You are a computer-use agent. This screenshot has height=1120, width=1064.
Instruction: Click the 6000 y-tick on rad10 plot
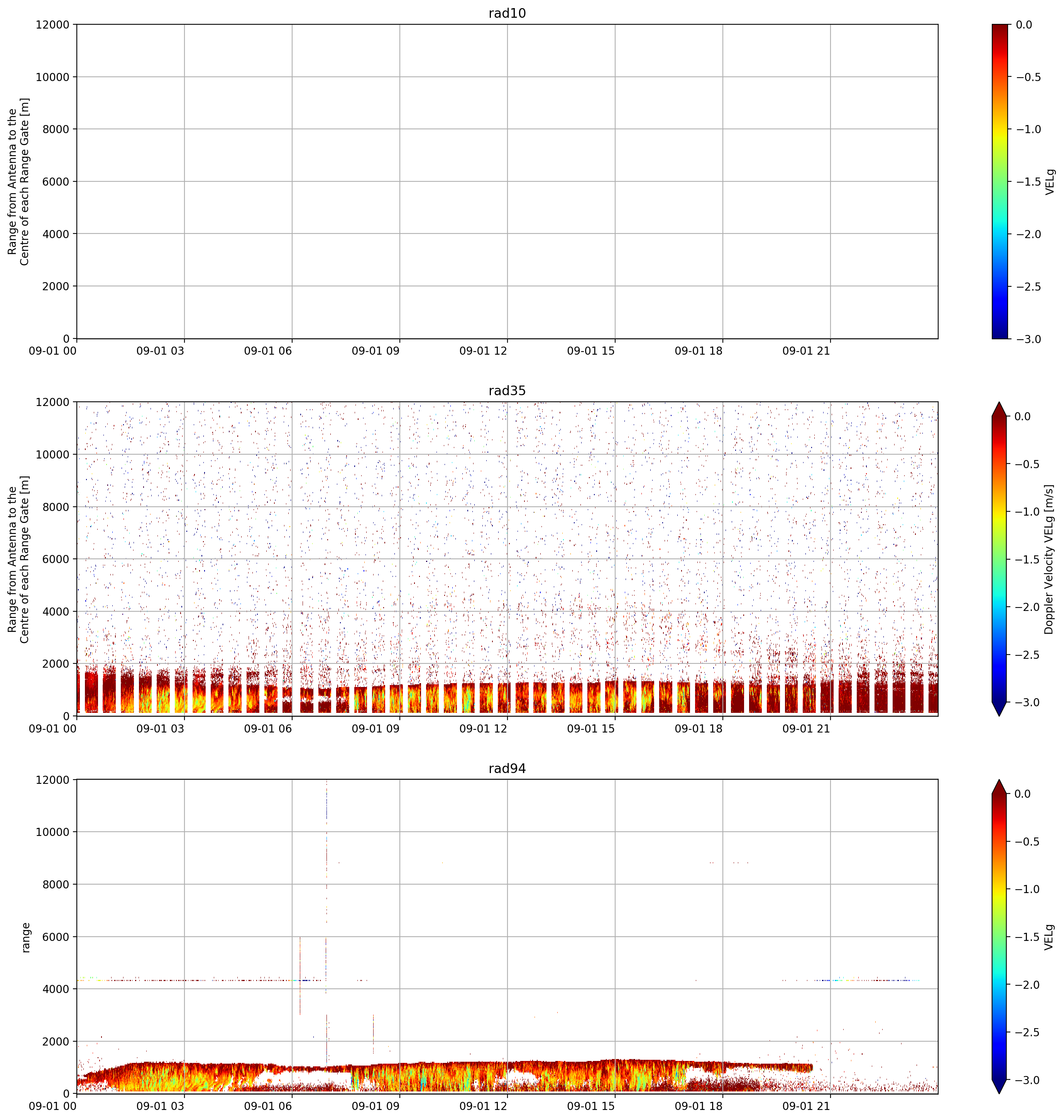56,182
